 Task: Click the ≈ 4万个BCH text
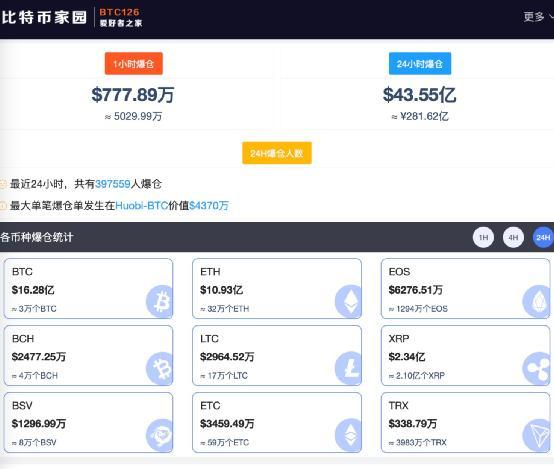[35, 376]
